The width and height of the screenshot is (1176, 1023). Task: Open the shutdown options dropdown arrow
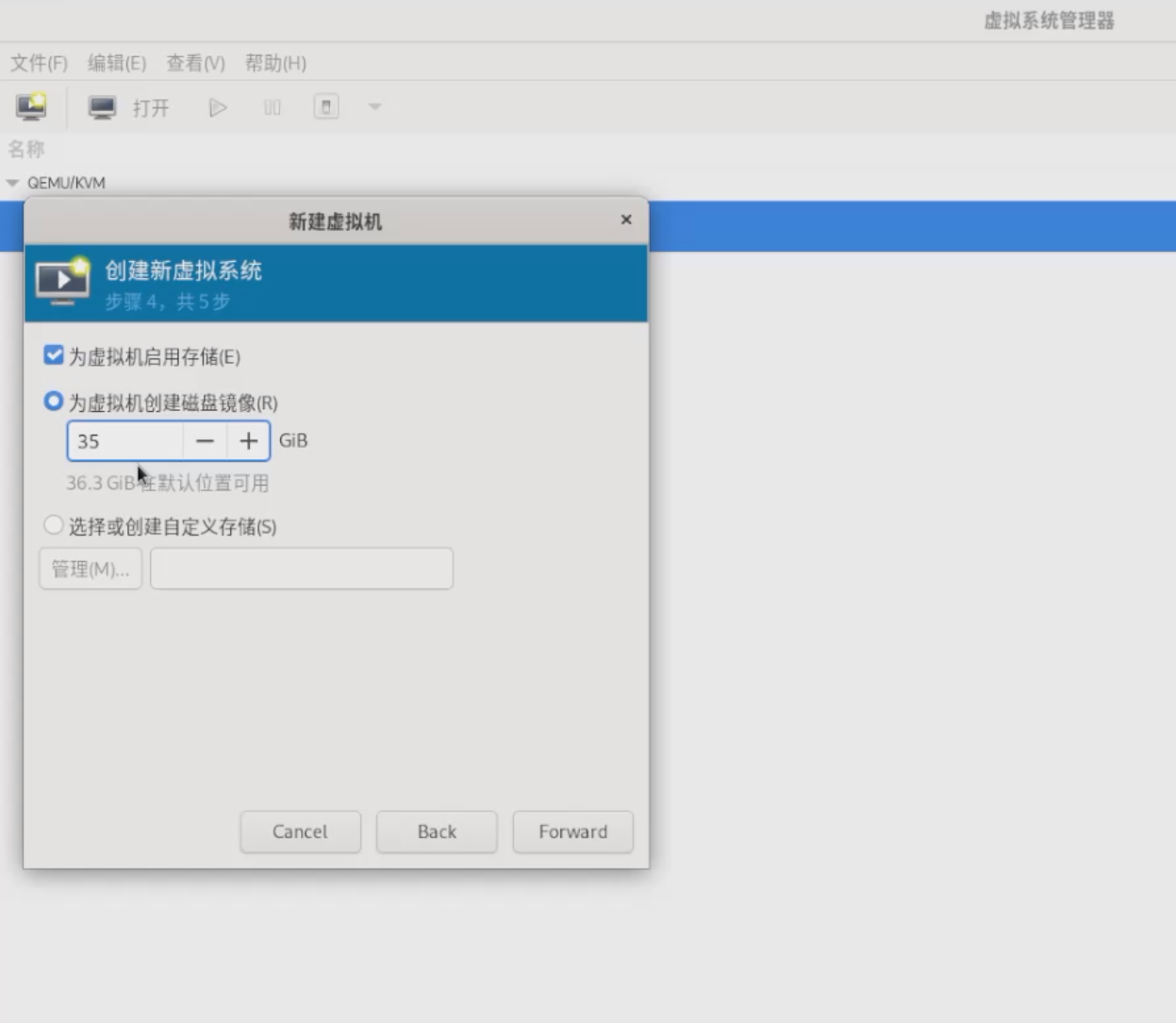point(374,107)
